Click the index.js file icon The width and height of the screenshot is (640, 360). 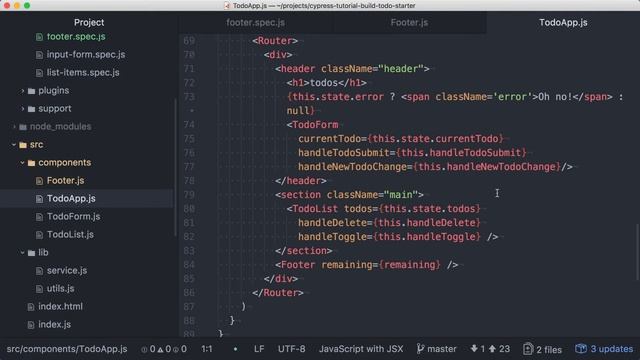pos(31,325)
